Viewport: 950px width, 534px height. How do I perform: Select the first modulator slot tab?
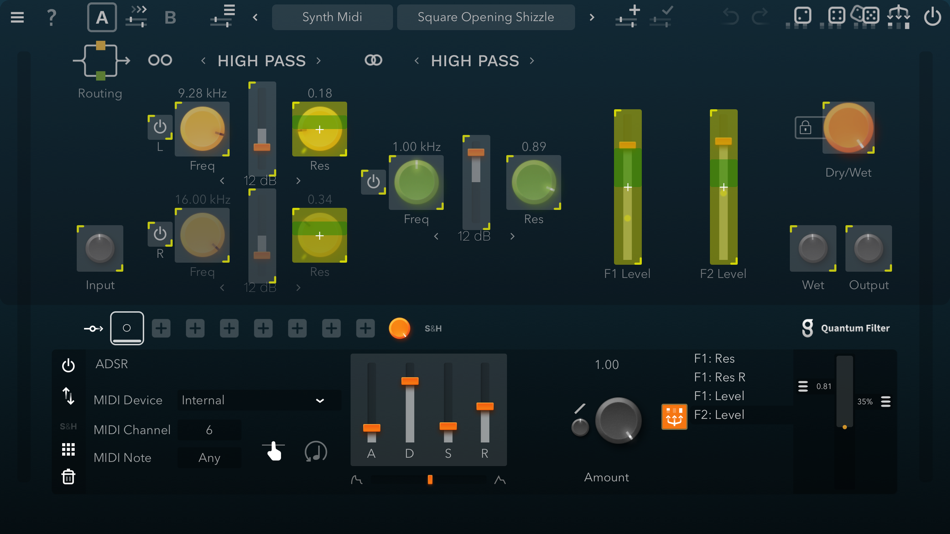tap(127, 328)
